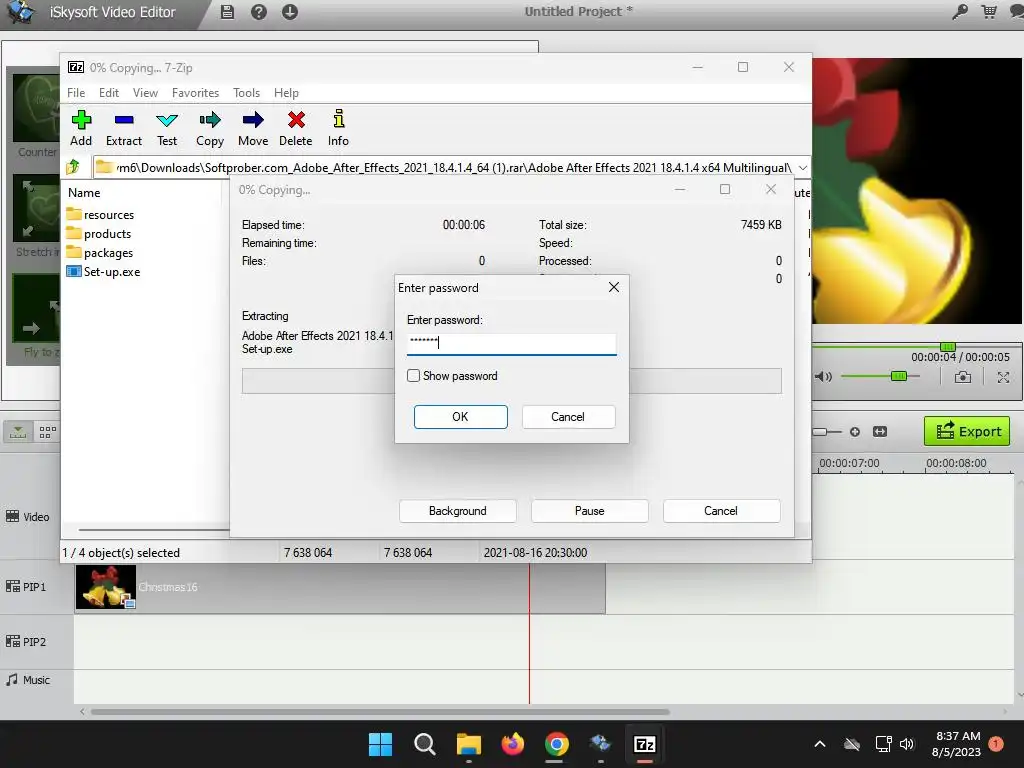This screenshot has height=768, width=1024.
Task: Enable the Show password checkbox
Action: click(x=413, y=376)
